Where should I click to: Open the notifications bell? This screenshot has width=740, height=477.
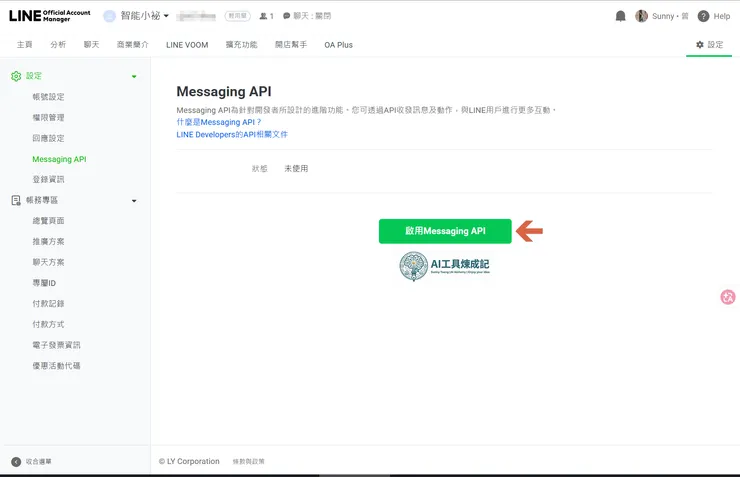(x=621, y=16)
